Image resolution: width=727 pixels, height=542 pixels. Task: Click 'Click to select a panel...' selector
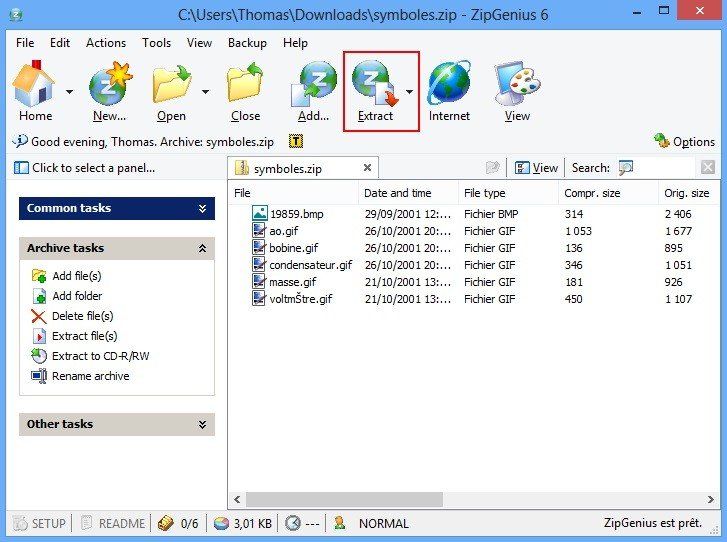tap(84, 168)
